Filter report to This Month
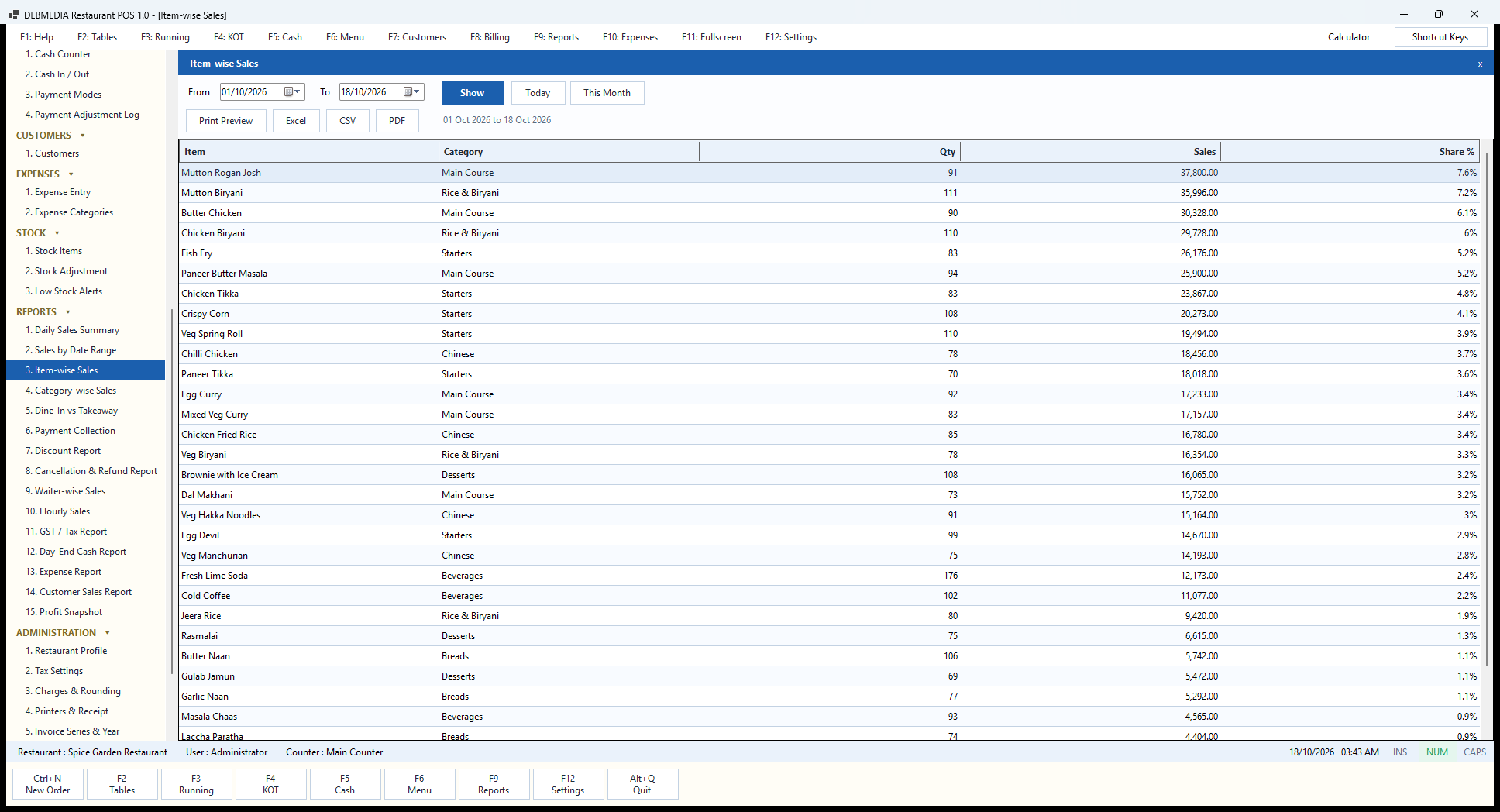 tap(607, 93)
